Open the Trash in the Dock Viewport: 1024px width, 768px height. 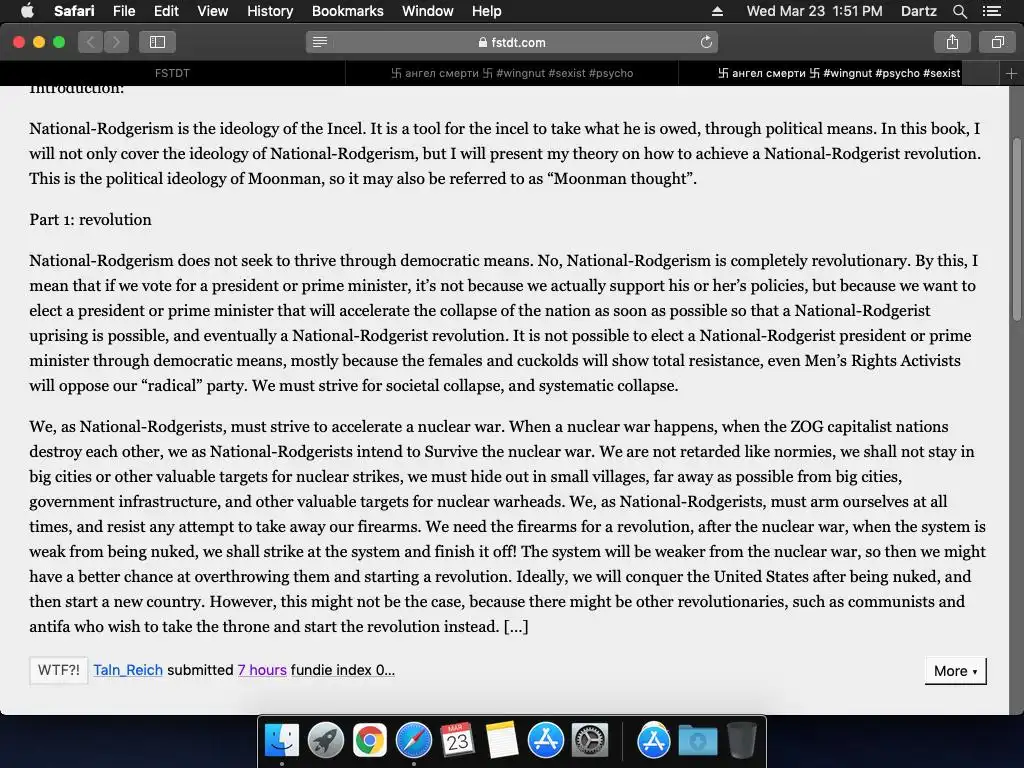point(741,741)
